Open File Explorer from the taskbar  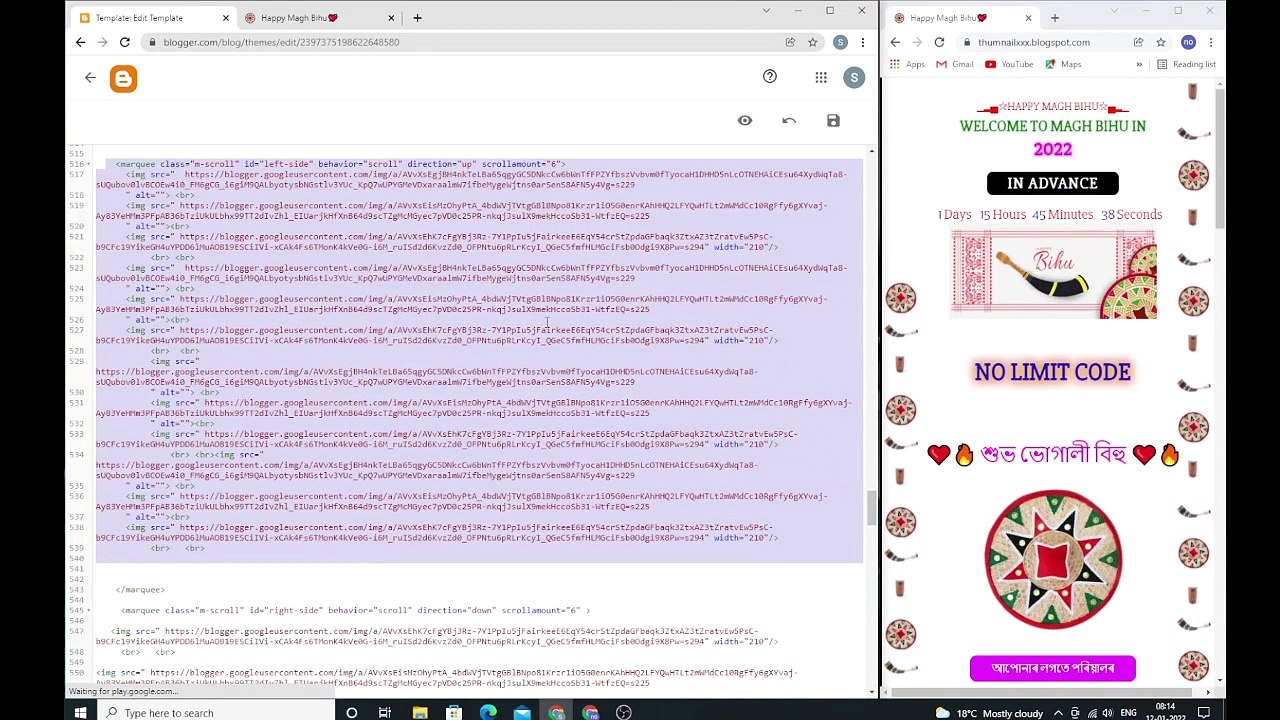pos(420,712)
